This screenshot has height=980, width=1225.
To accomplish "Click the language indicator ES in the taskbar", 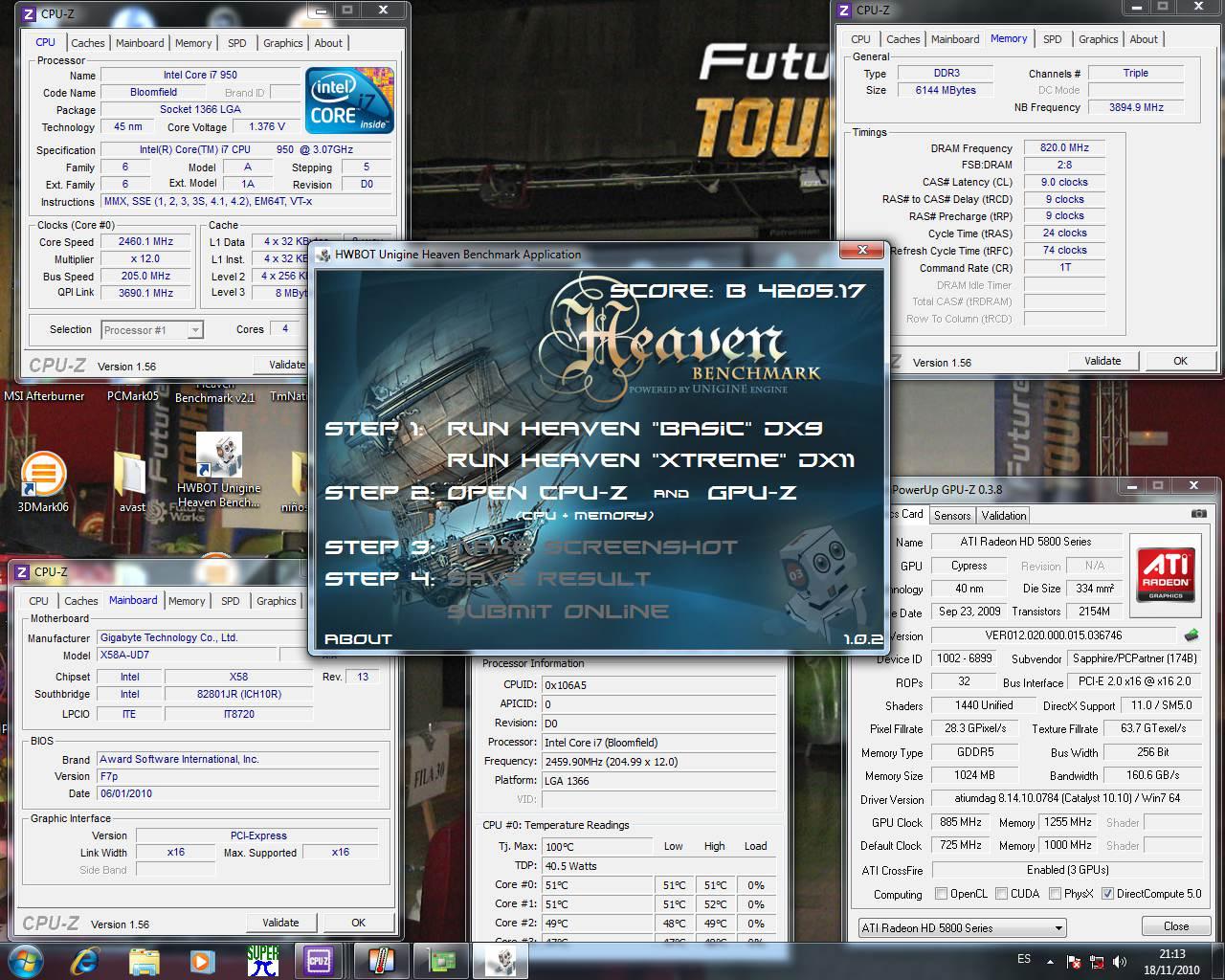I will tap(1024, 959).
